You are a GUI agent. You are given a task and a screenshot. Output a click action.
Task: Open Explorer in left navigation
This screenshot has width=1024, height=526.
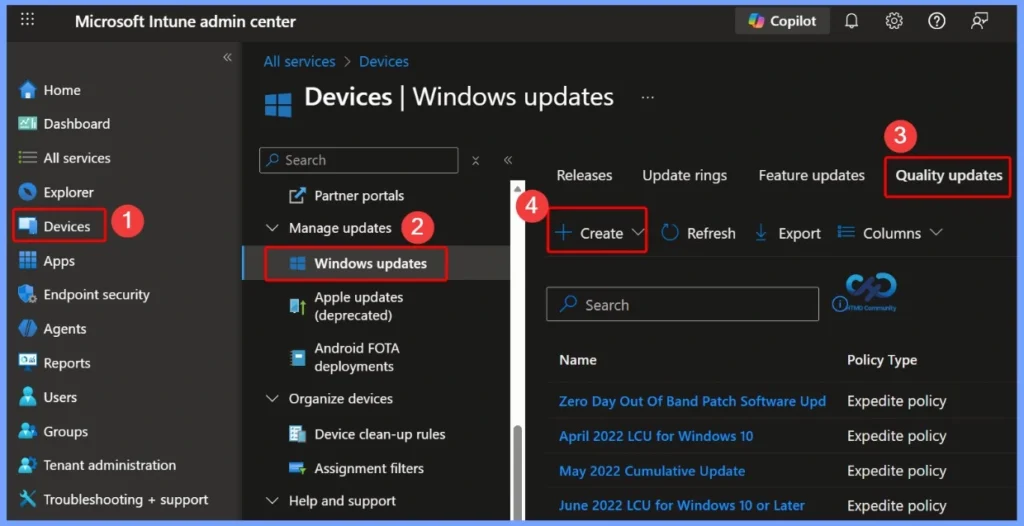pos(56,192)
